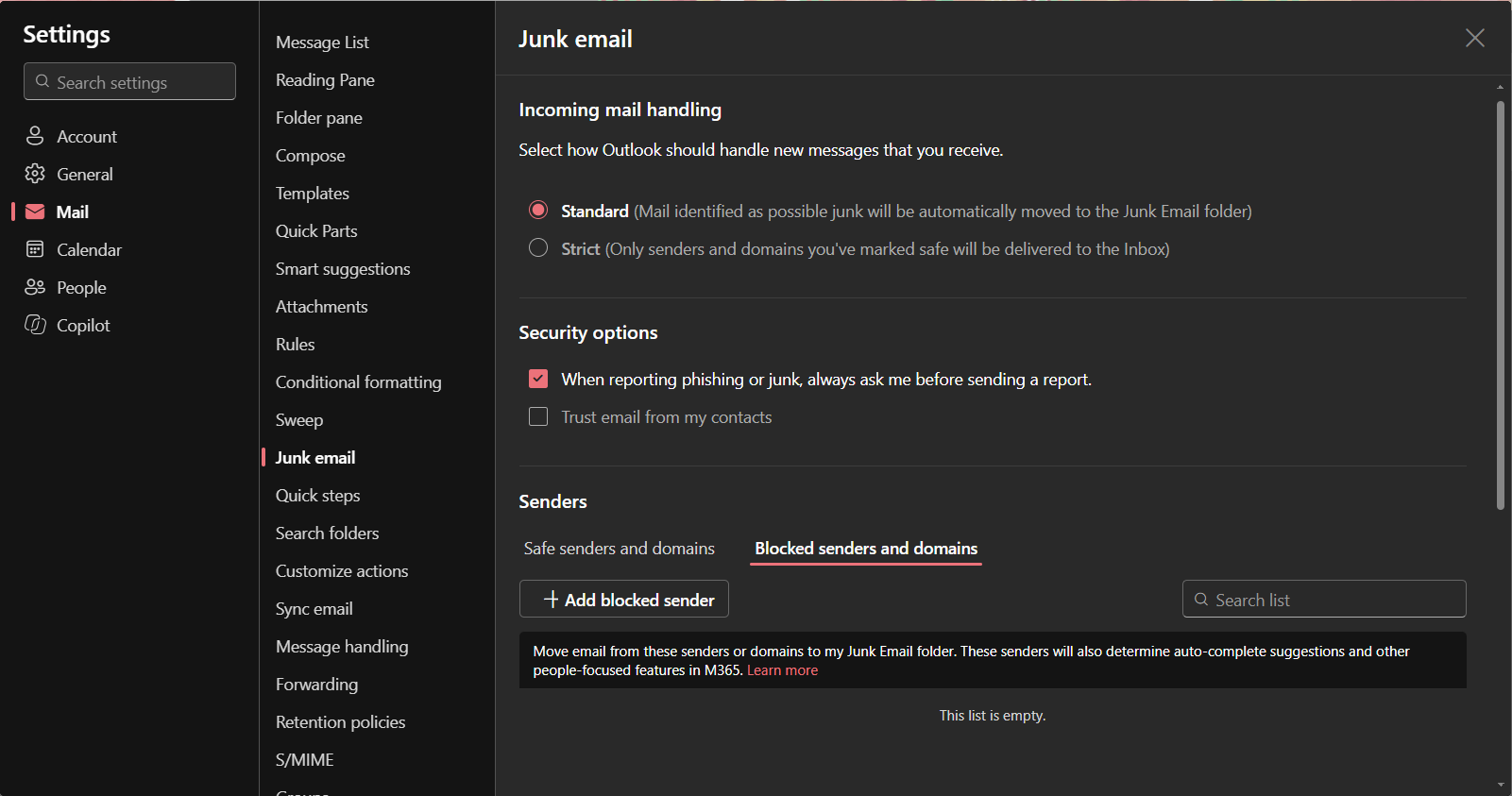Follow the Learn more link
This screenshot has height=796, width=1512.
tap(782, 670)
